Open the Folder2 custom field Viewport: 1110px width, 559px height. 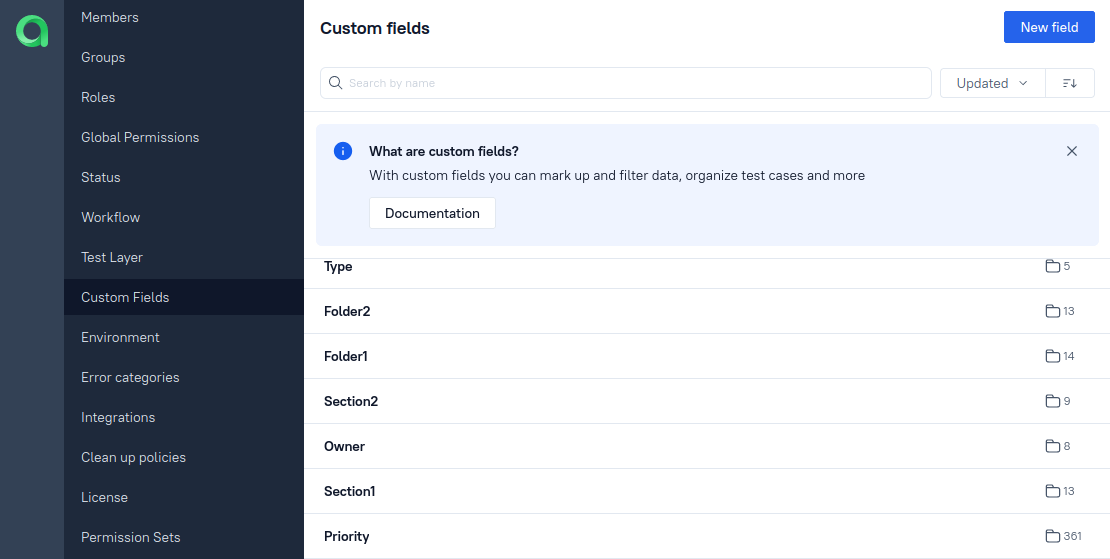(347, 311)
